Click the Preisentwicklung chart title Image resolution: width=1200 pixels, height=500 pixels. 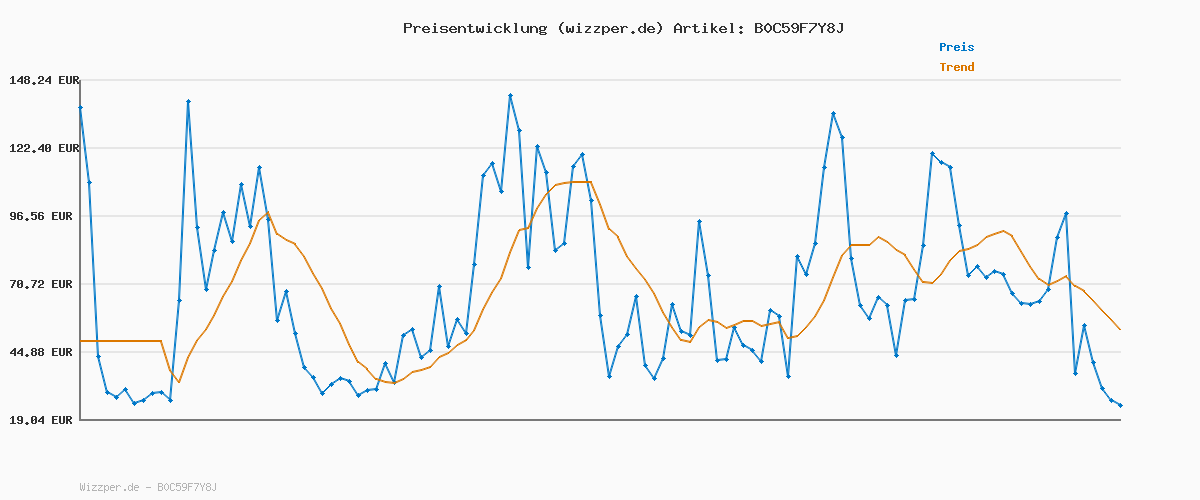[623, 28]
